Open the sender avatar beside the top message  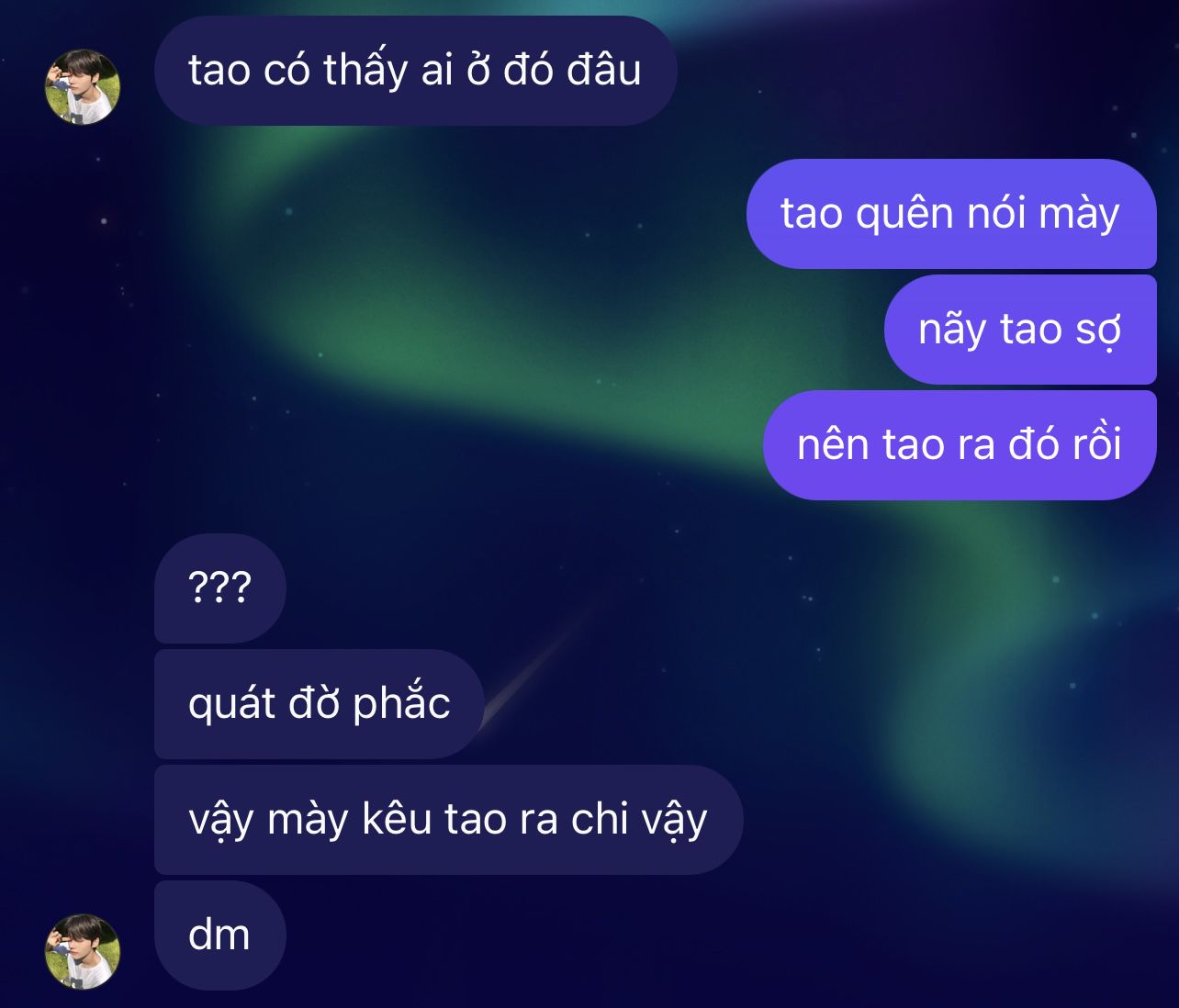point(83,87)
